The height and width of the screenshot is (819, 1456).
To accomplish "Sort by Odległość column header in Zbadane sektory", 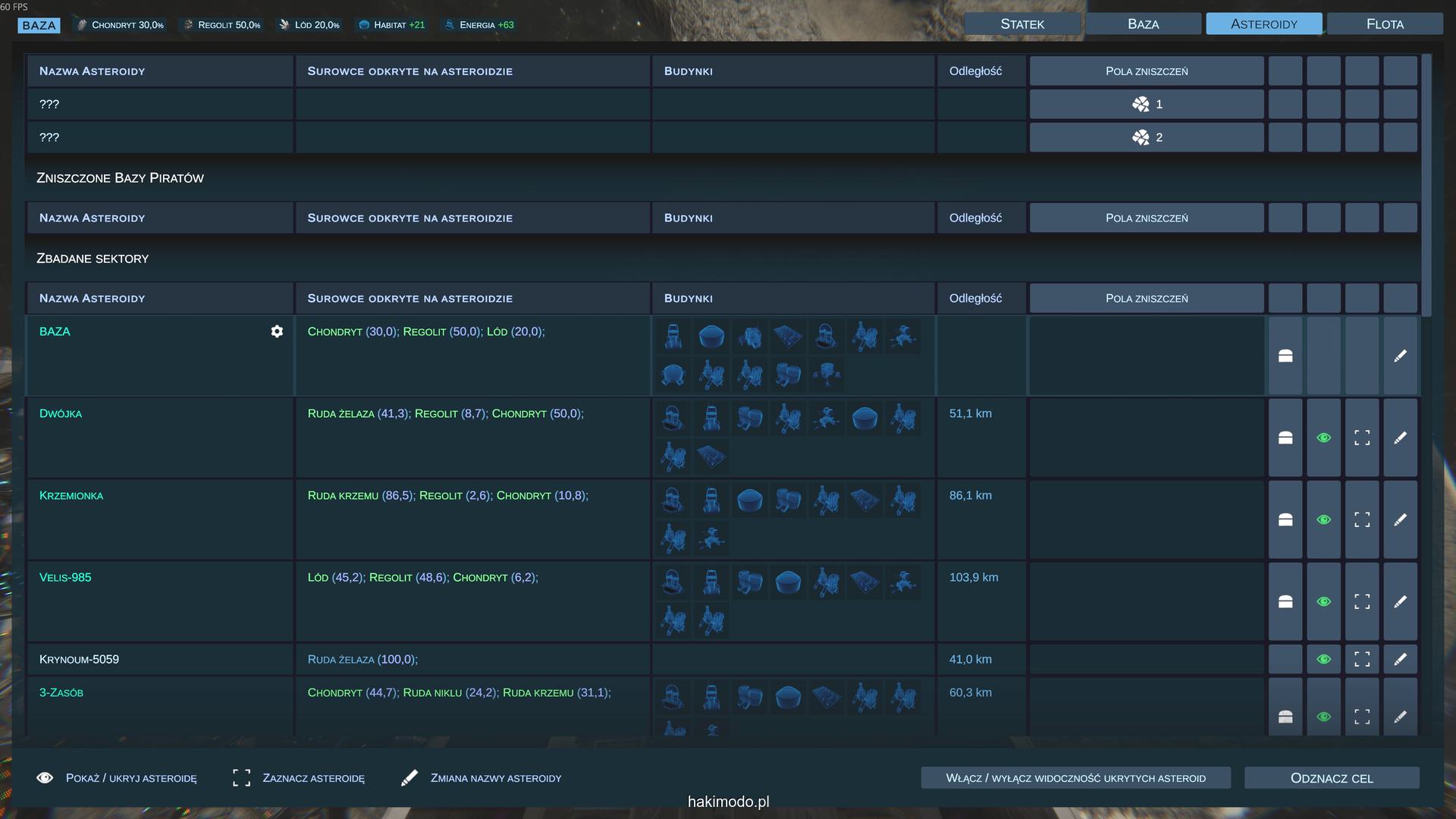I will [975, 298].
